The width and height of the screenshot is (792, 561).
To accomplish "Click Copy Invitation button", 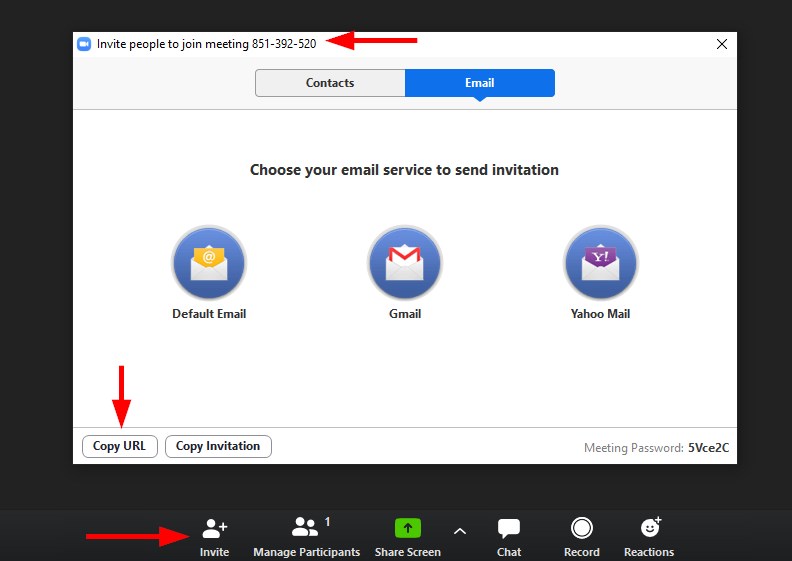I will [218, 446].
